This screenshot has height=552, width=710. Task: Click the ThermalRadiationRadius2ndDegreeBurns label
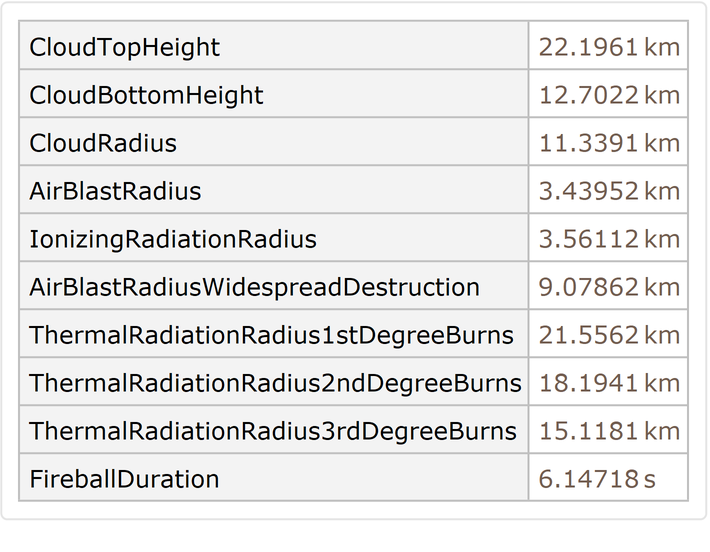point(275,383)
